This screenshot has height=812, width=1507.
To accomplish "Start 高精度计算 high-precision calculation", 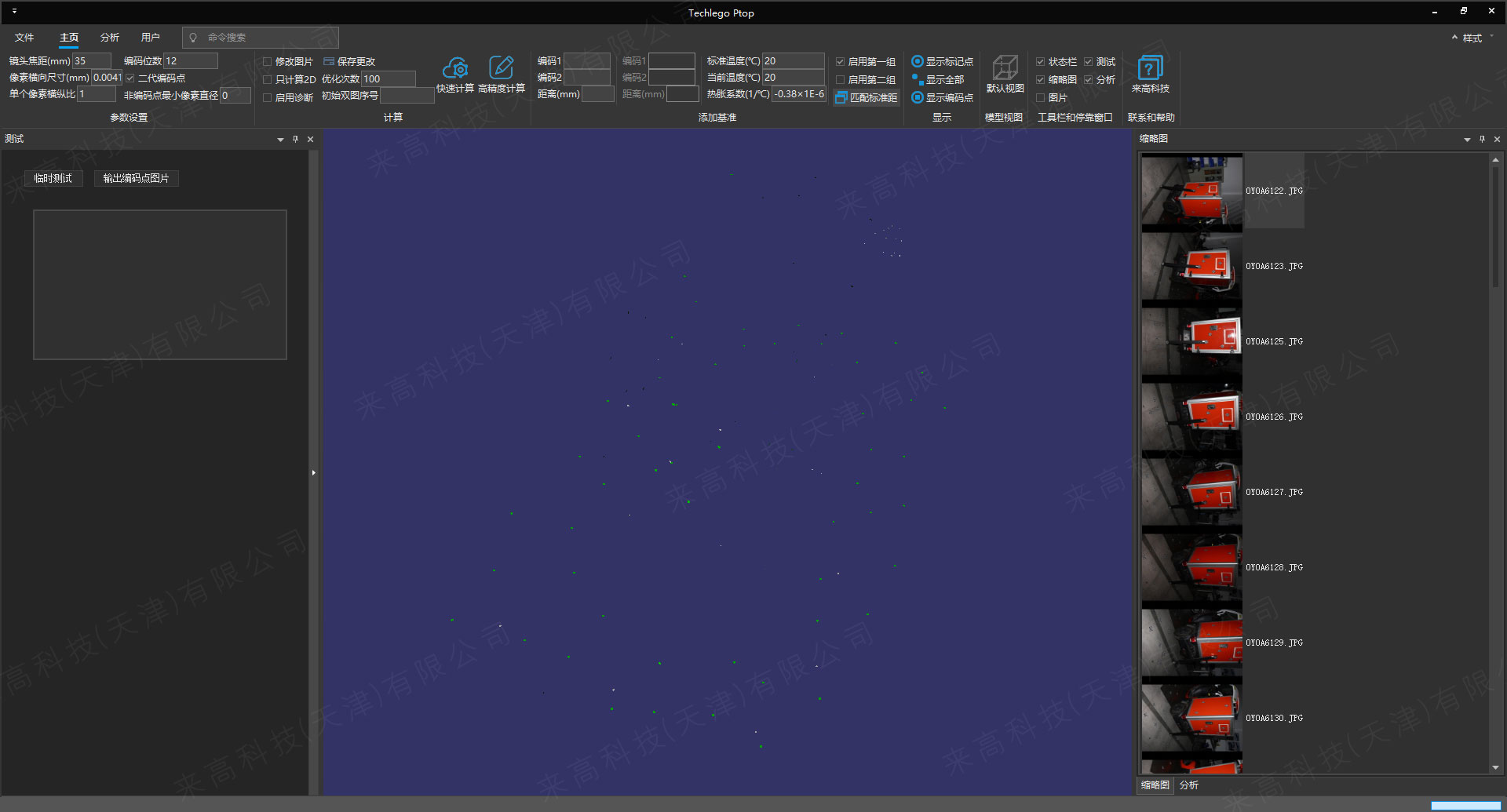I will (x=501, y=69).
